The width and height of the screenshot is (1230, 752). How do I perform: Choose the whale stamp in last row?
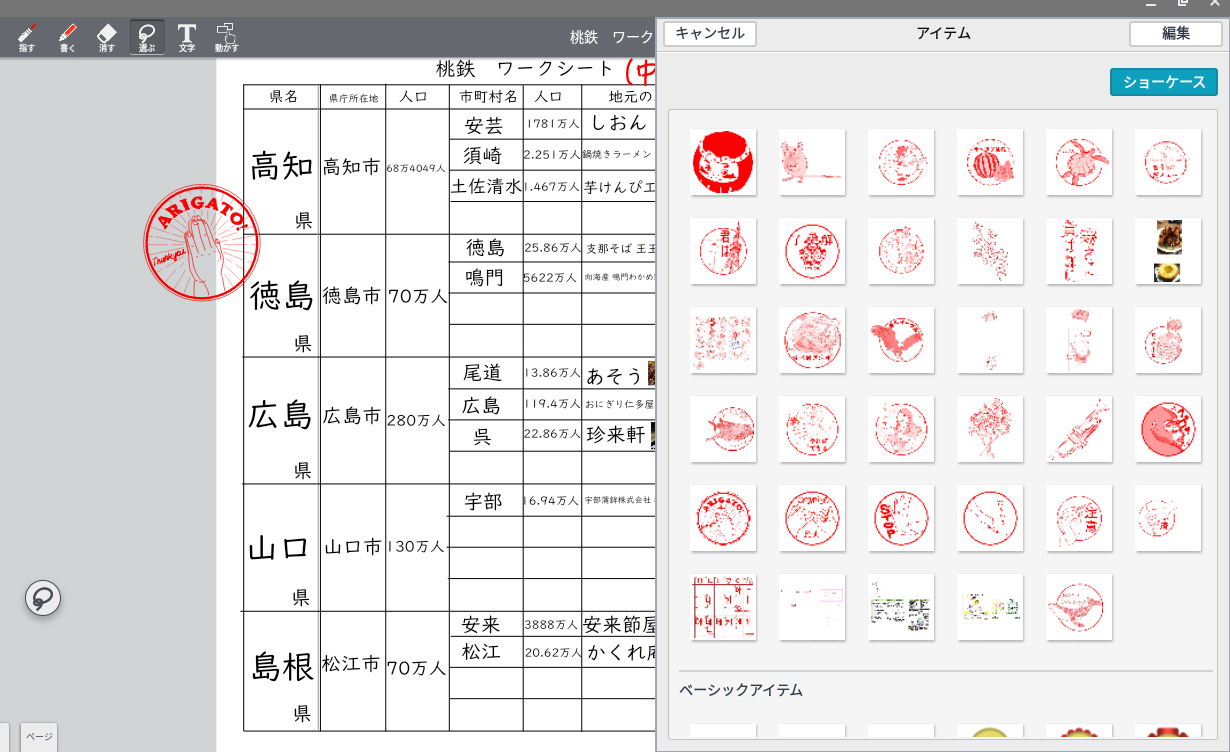click(1078, 607)
